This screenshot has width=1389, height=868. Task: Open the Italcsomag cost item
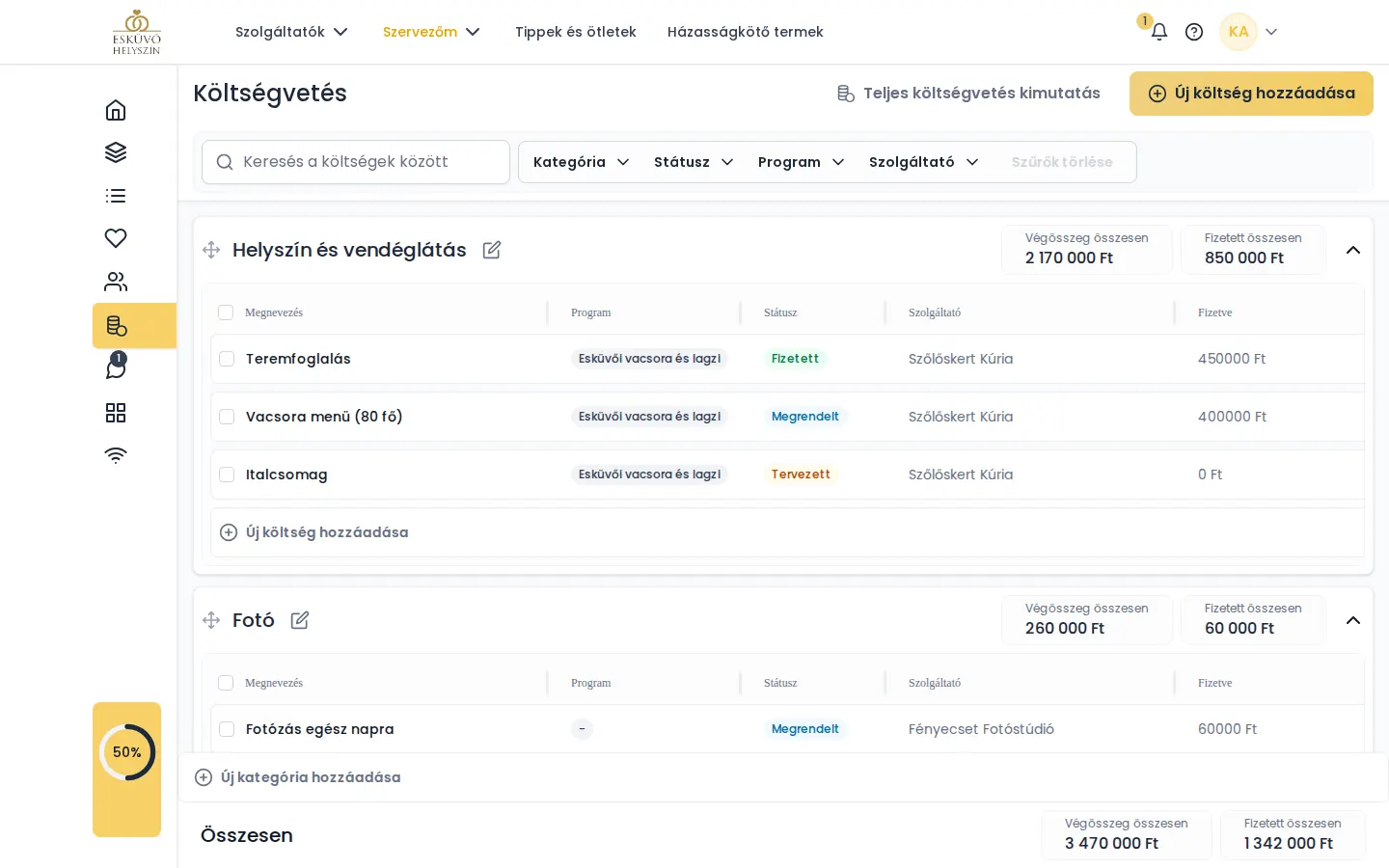pyautogui.click(x=286, y=475)
